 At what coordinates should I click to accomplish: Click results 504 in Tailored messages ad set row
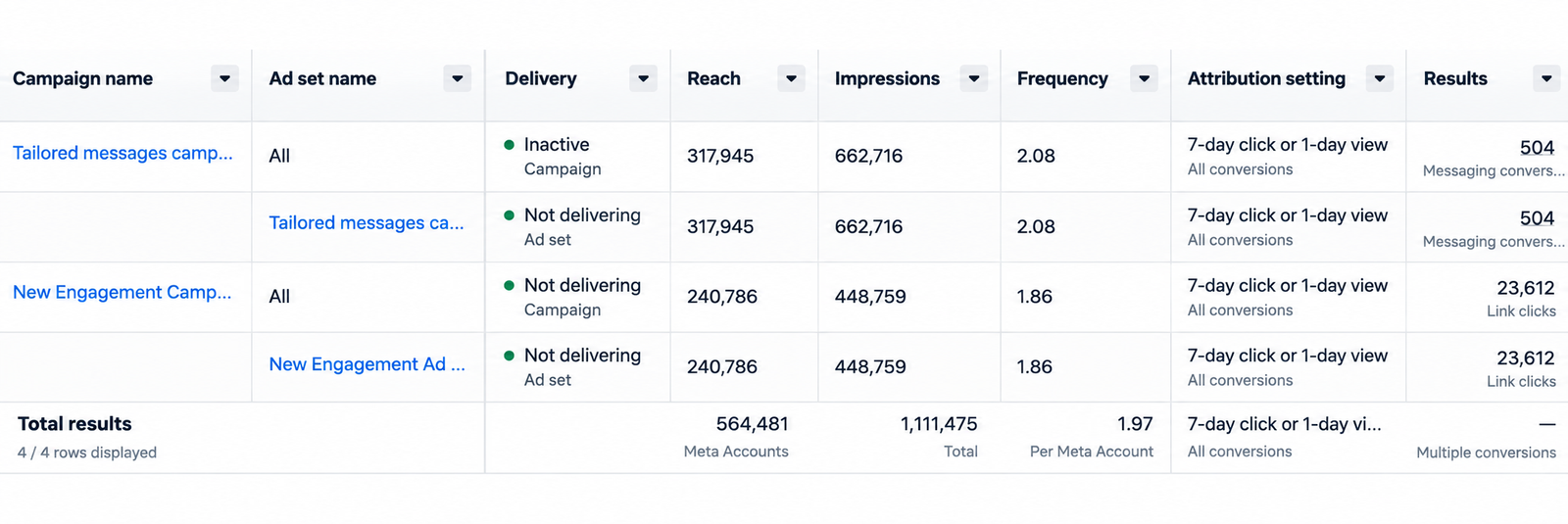coord(1537,218)
